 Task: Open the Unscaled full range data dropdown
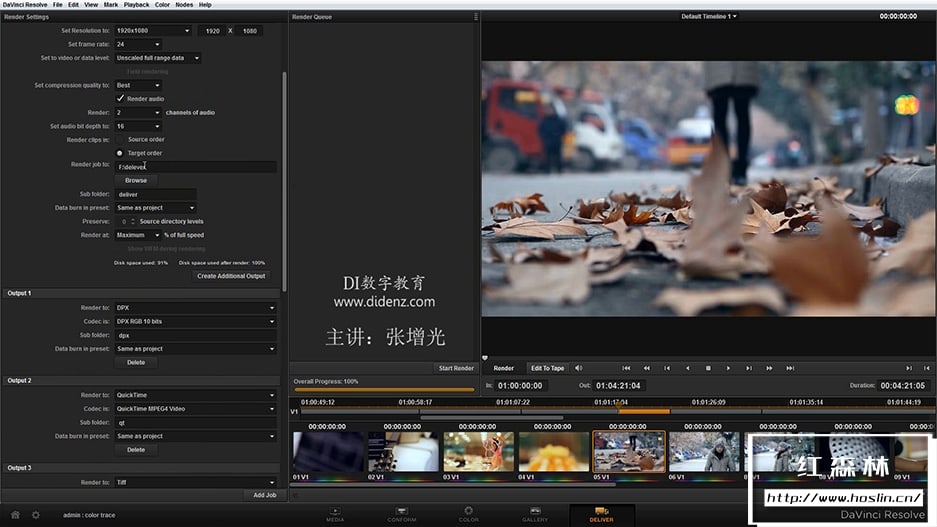158,58
